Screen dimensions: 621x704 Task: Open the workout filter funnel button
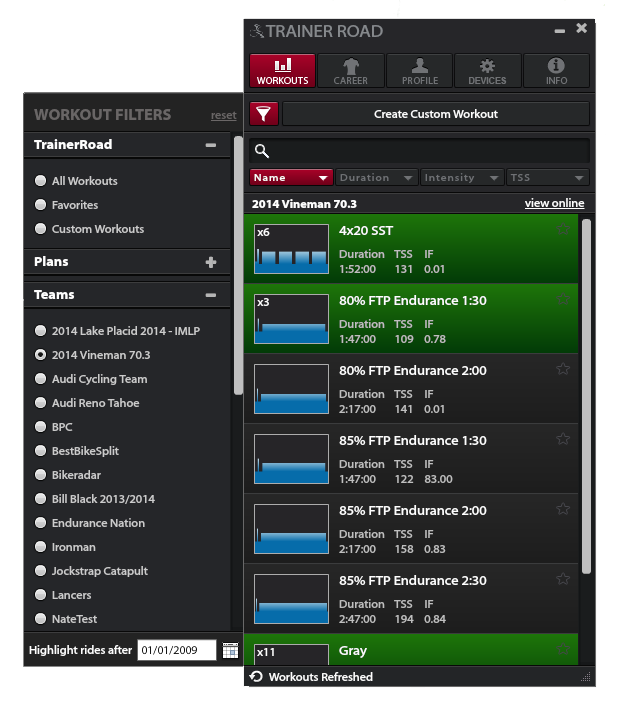[x=264, y=114]
